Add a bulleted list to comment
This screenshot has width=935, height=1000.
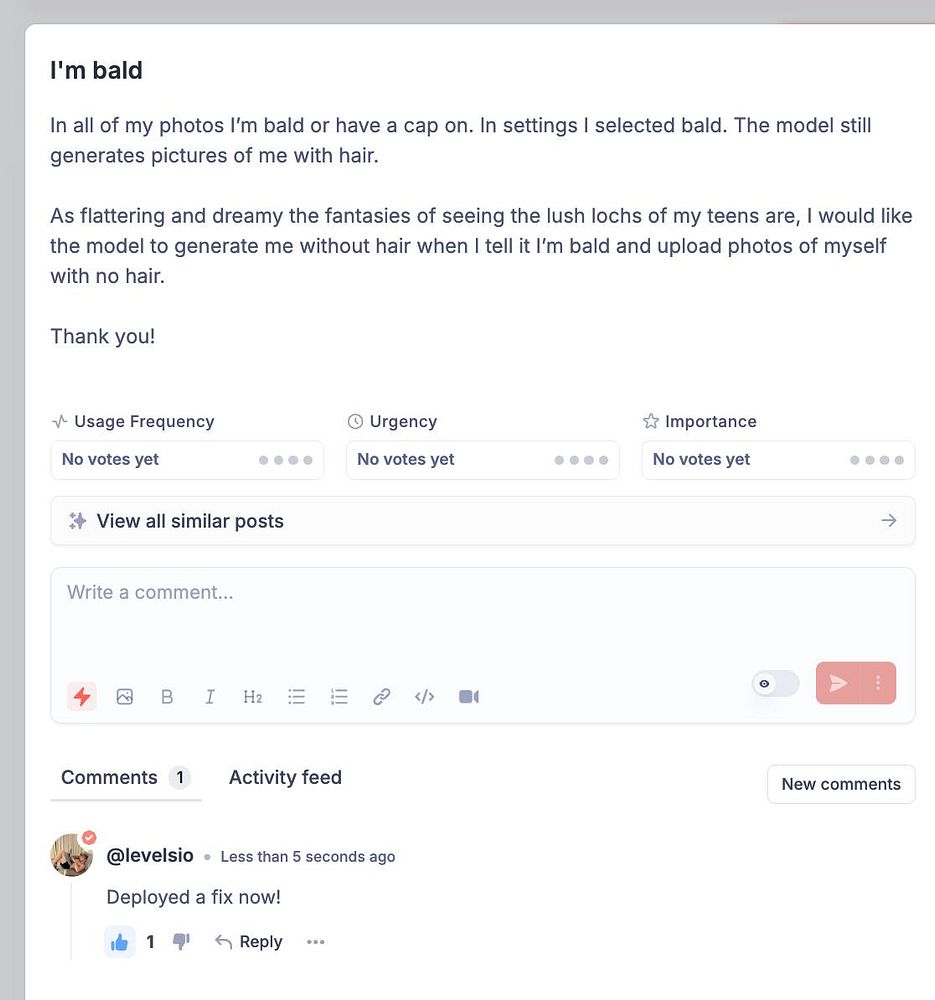pos(296,697)
